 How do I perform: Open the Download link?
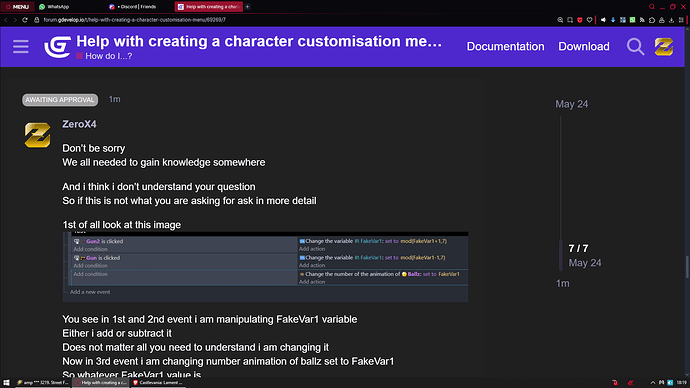tap(584, 47)
